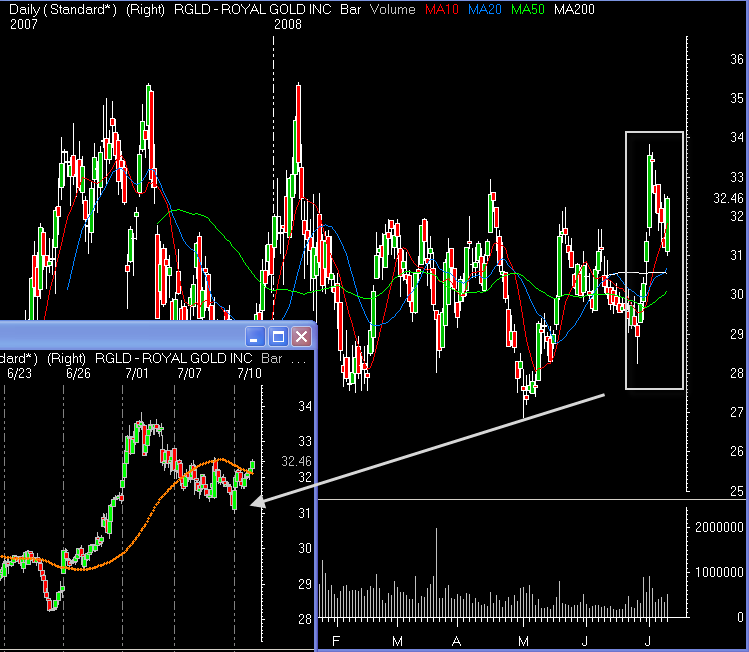Click the Volume legend label in main chart
Image resolution: width=749 pixels, height=652 pixels.
click(393, 9)
